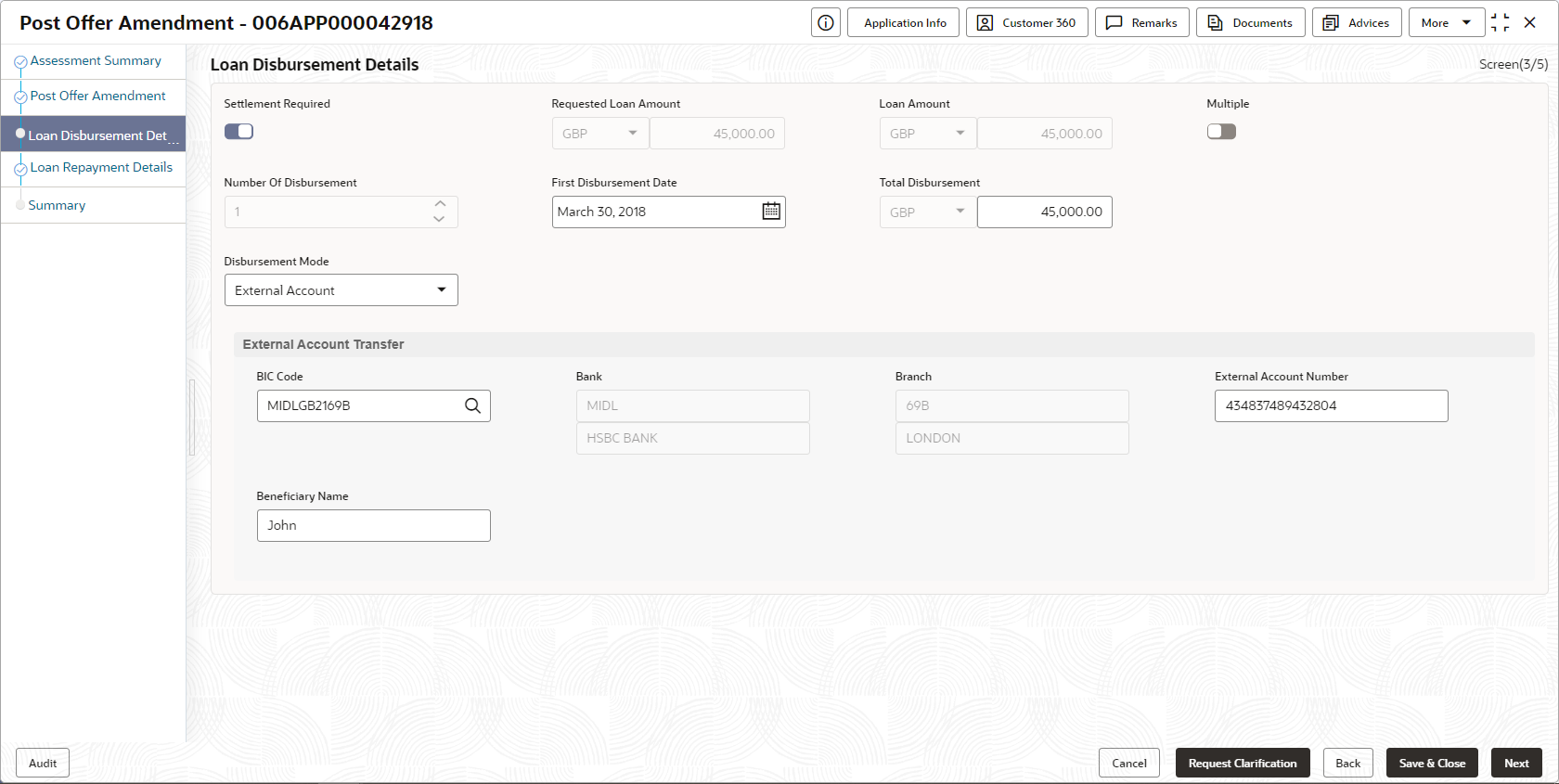
Task: Open the Advices panel
Action: coord(1357,22)
